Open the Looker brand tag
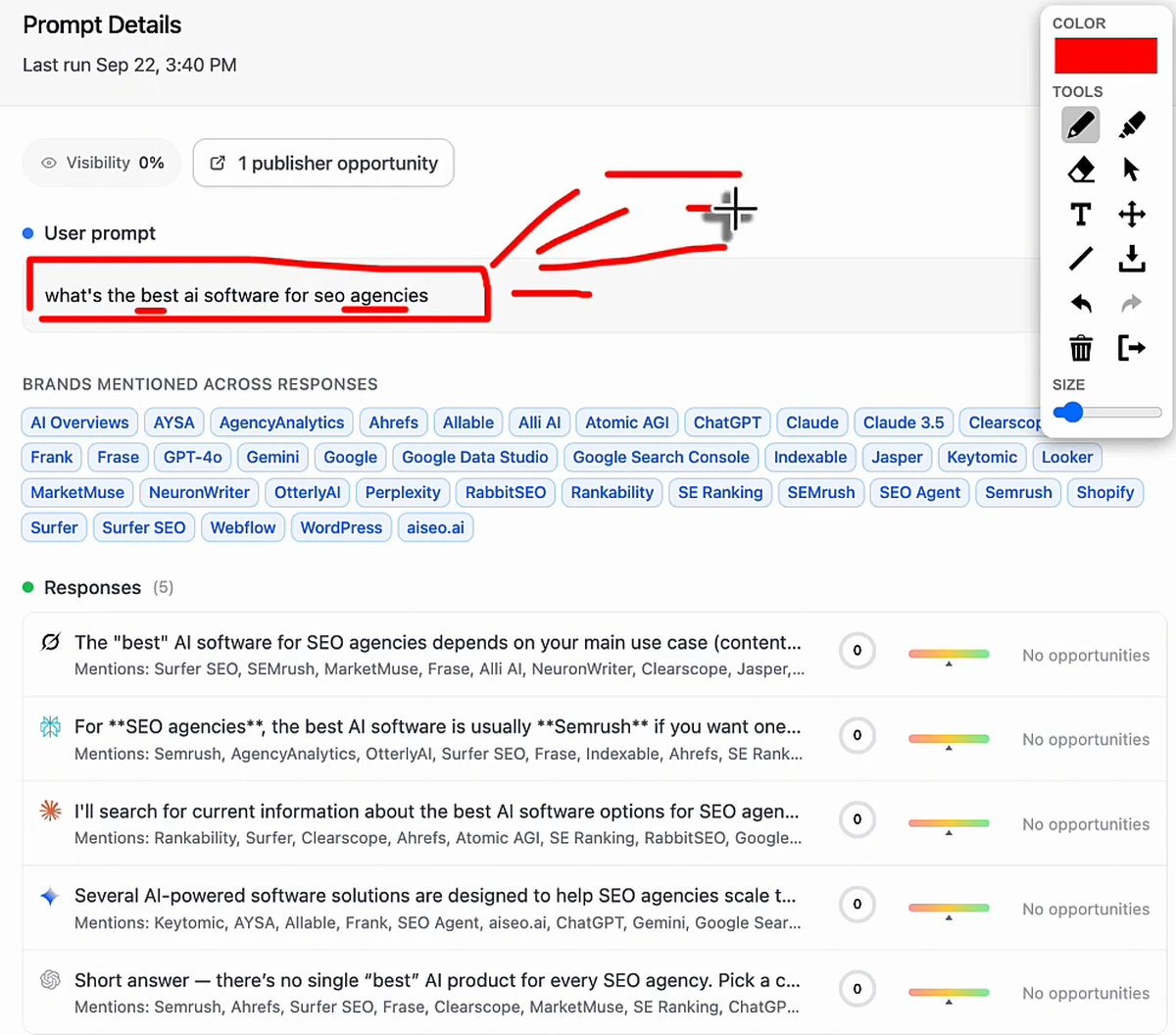Image resolution: width=1176 pixels, height=1035 pixels. pos(1066,457)
